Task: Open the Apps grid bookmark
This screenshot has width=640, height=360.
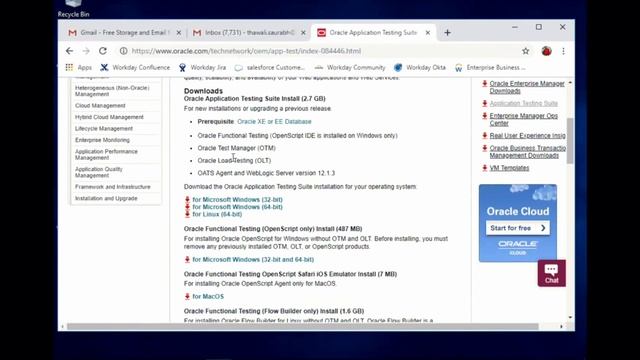Action: pos(79,67)
